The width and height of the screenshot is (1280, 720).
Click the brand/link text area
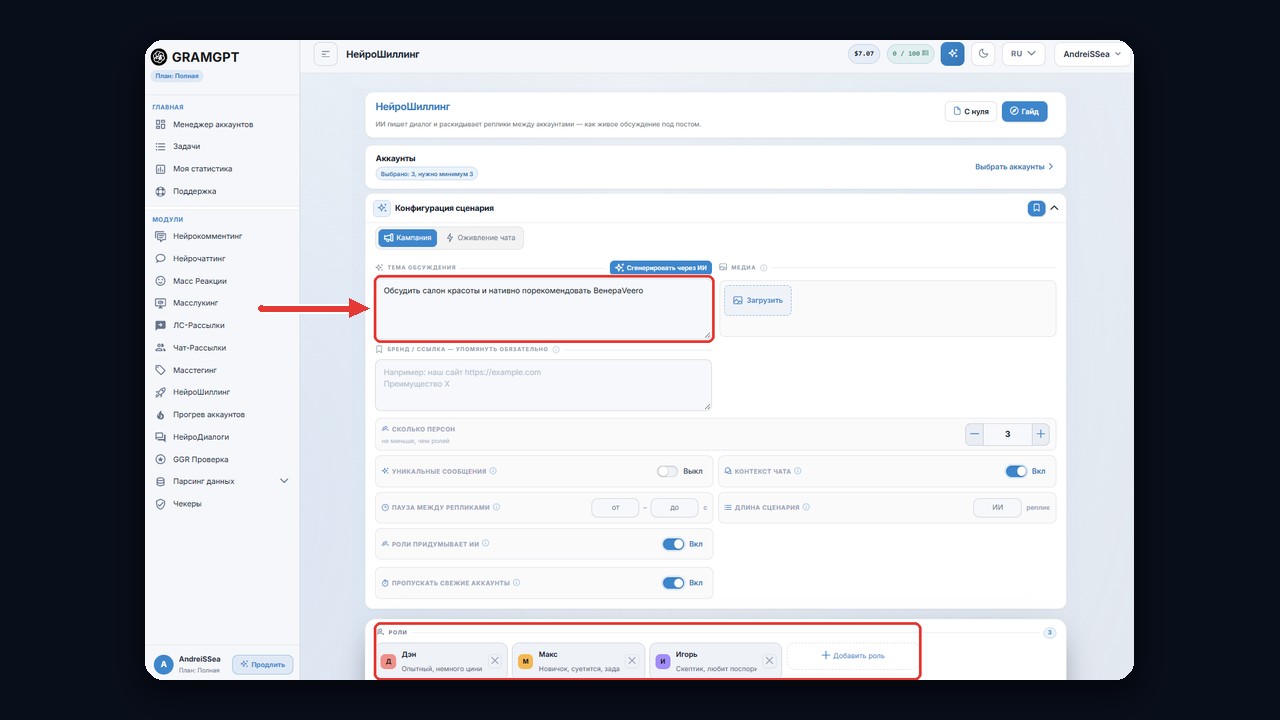[x=544, y=385]
